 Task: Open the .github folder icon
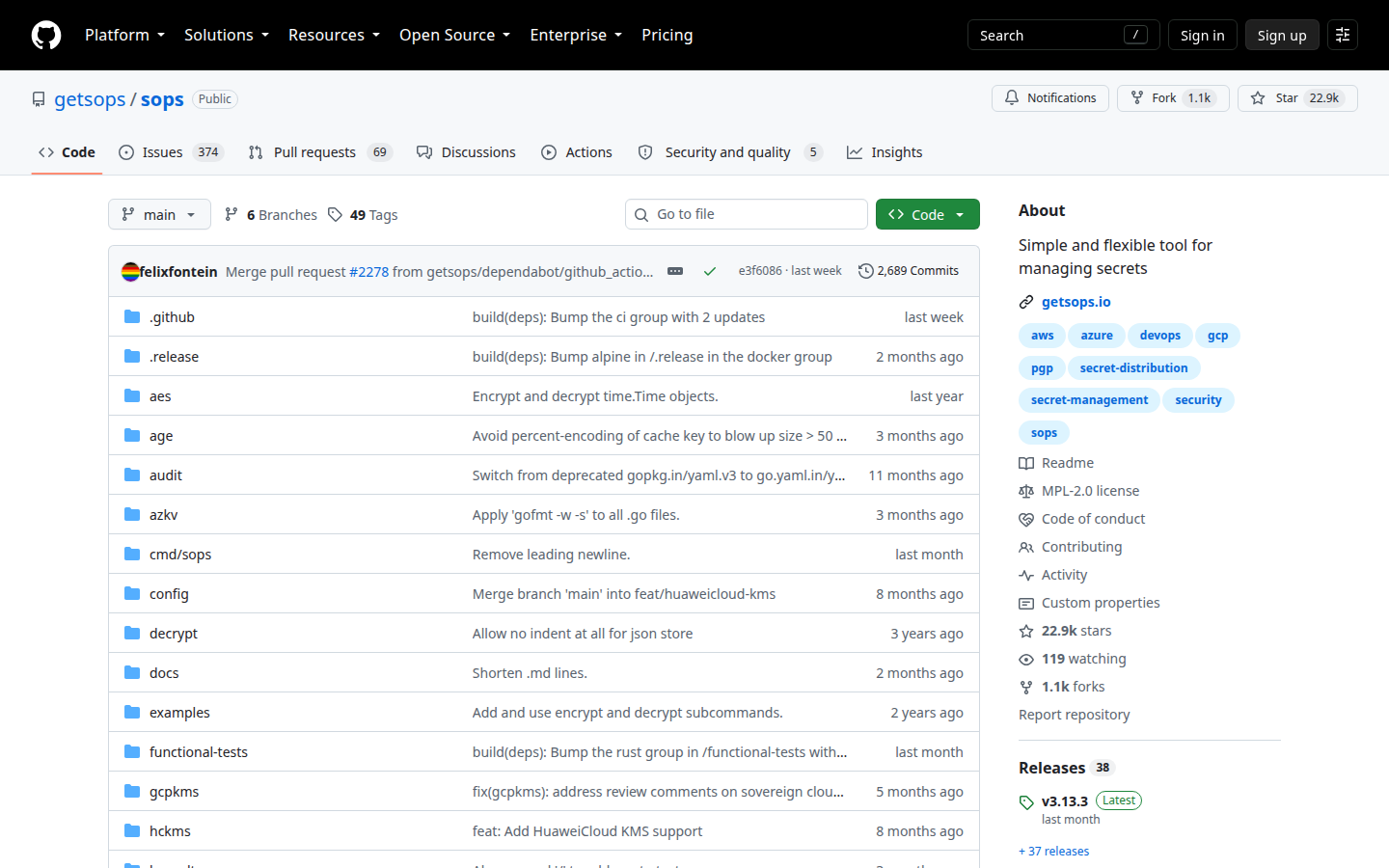tap(132, 317)
